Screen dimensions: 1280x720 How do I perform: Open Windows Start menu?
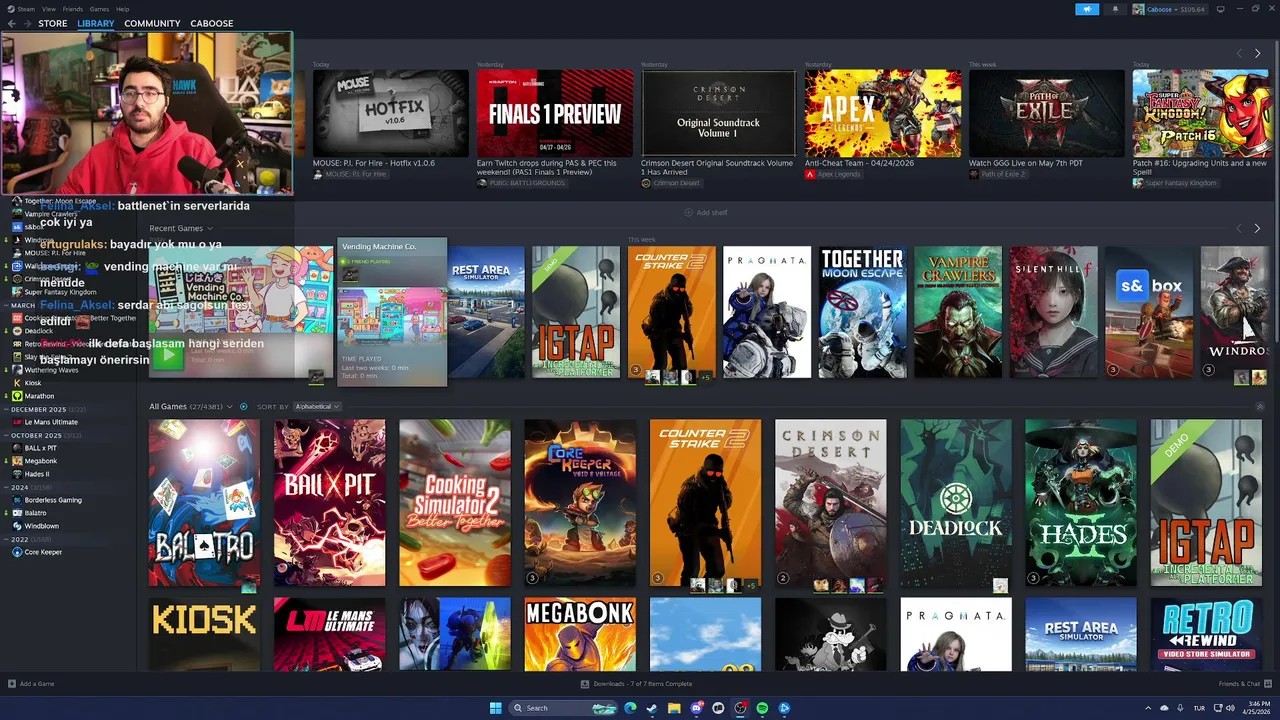point(496,708)
